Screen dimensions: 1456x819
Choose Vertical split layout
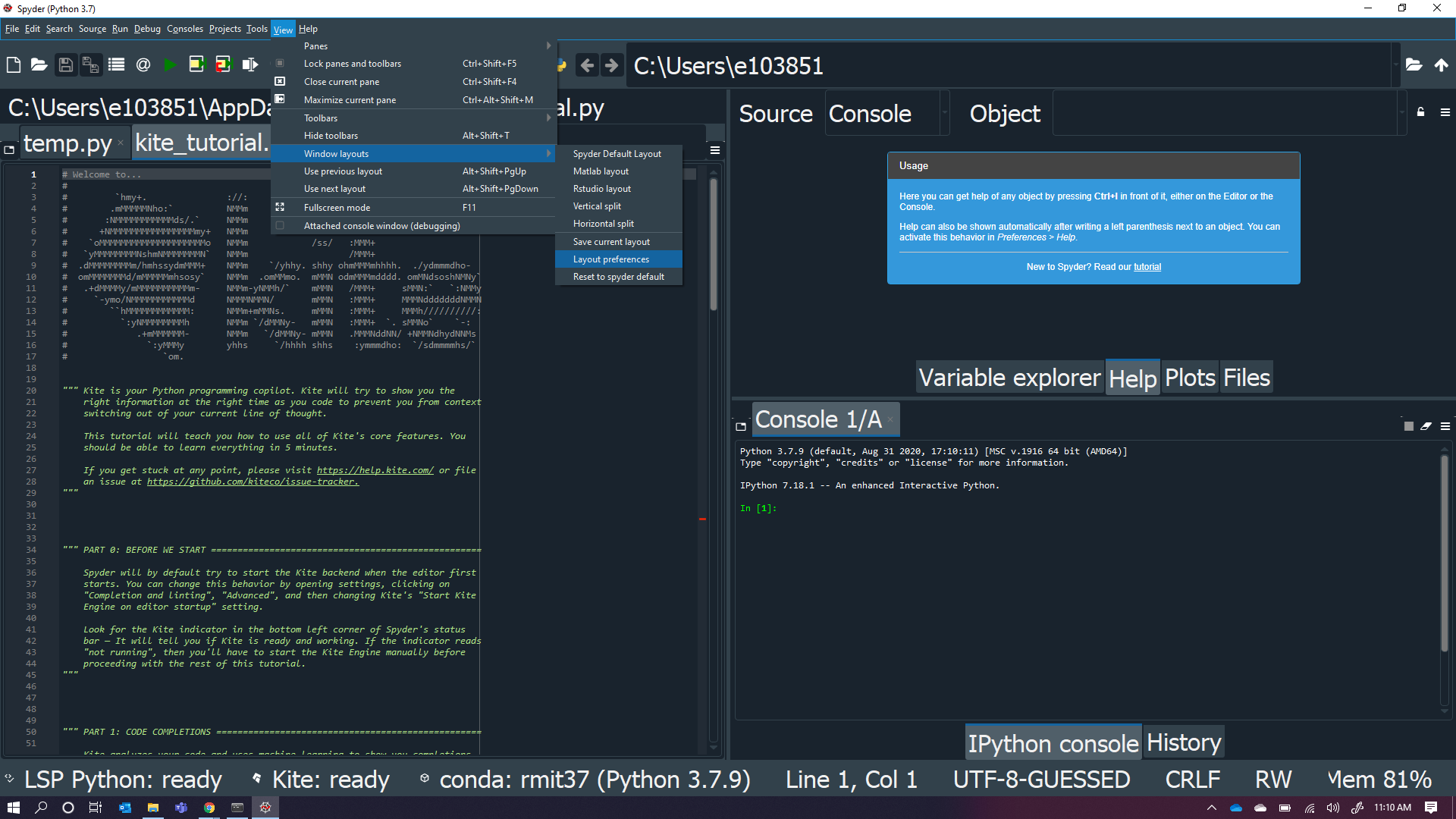coord(618,206)
